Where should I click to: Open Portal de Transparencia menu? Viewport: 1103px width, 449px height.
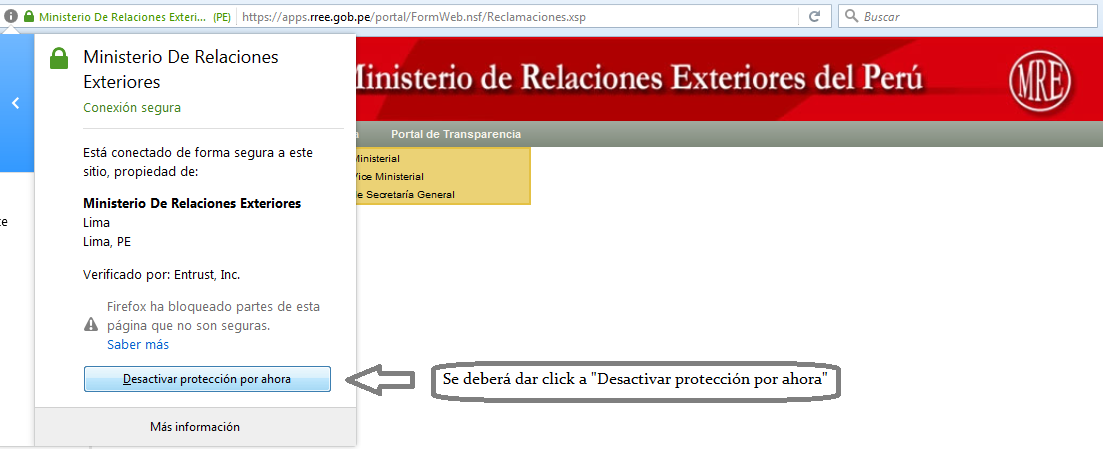click(456, 134)
